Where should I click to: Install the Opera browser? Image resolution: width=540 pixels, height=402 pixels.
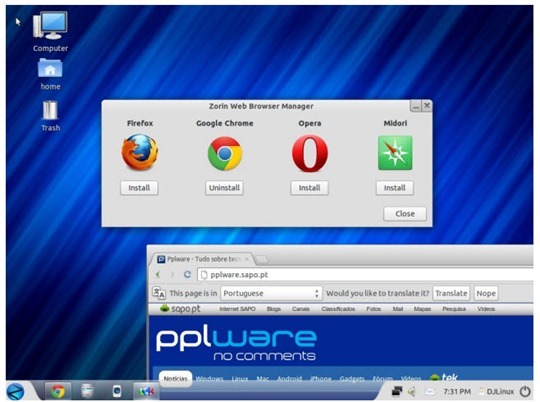(309, 188)
